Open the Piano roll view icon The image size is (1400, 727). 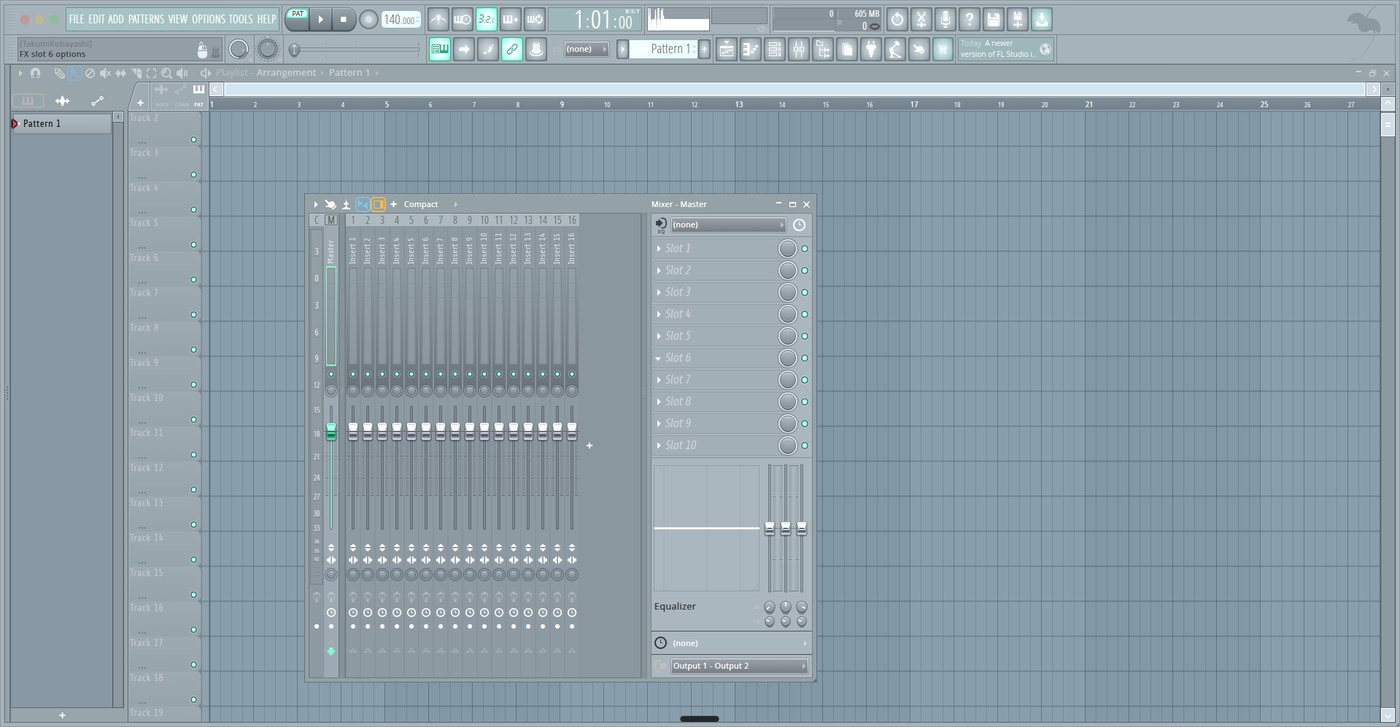(750, 49)
